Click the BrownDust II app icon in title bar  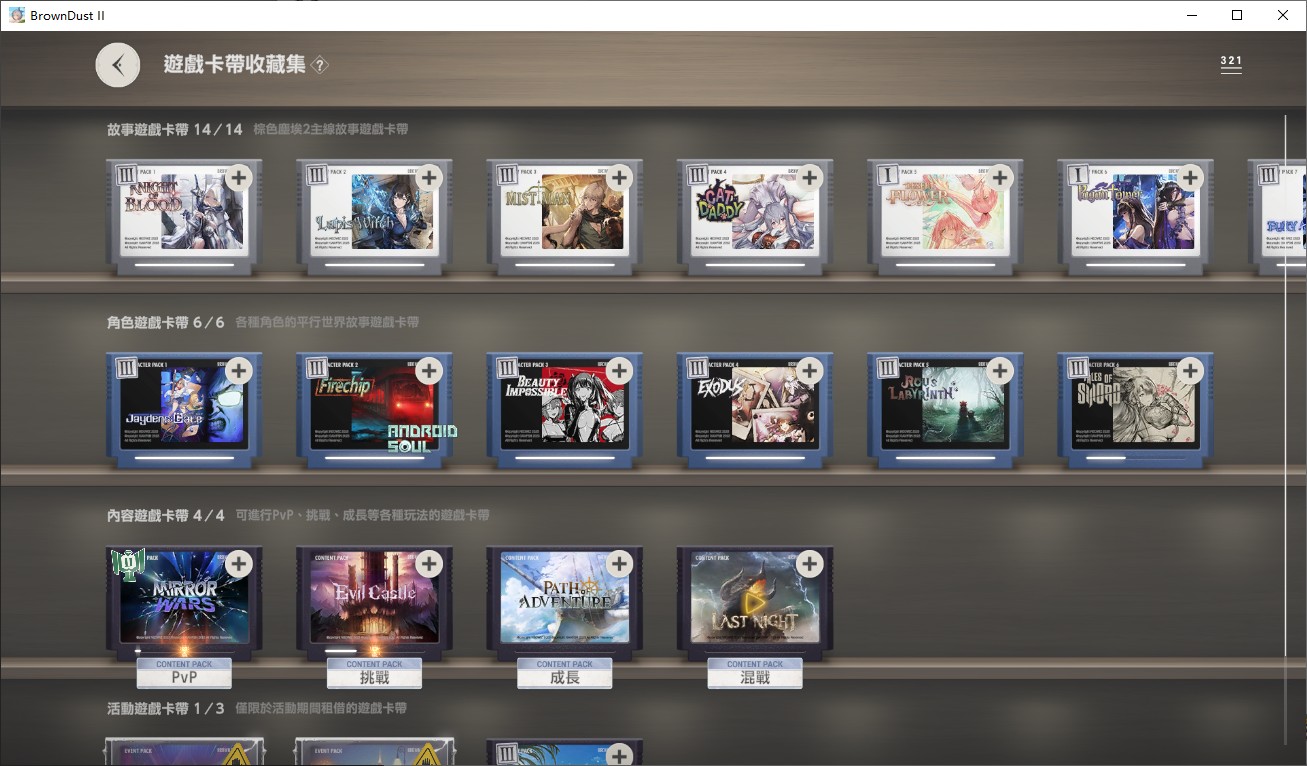pyautogui.click(x=17, y=15)
